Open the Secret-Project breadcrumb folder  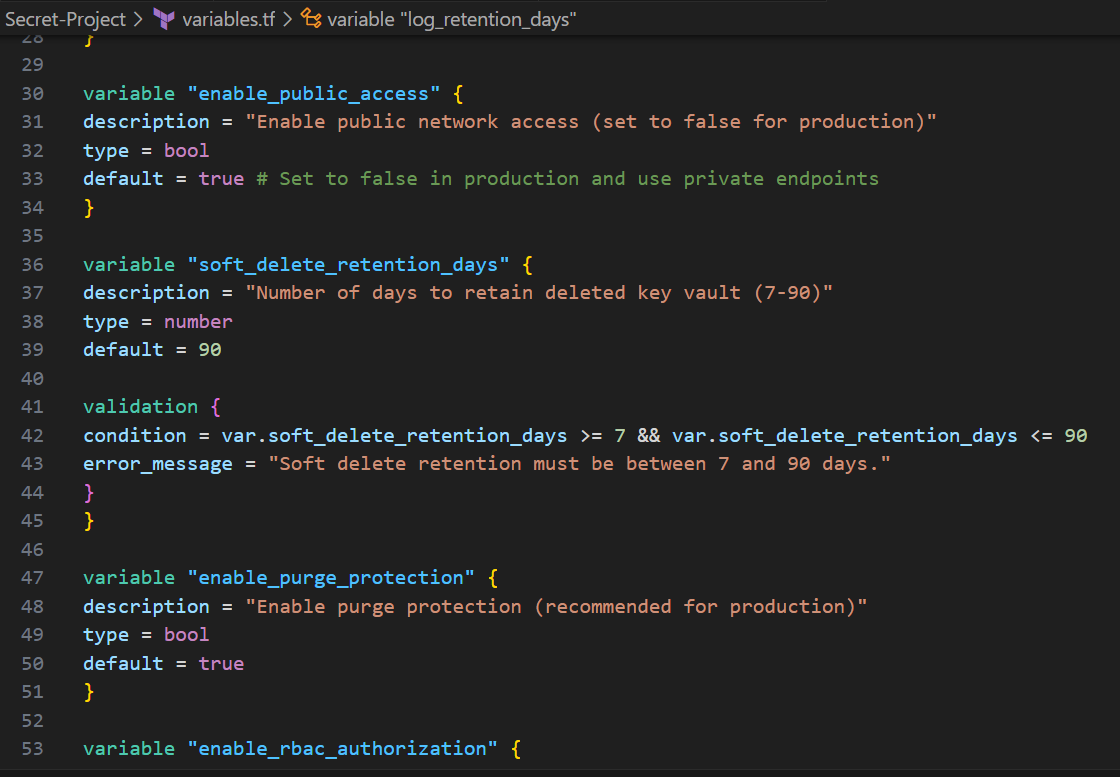(66, 19)
